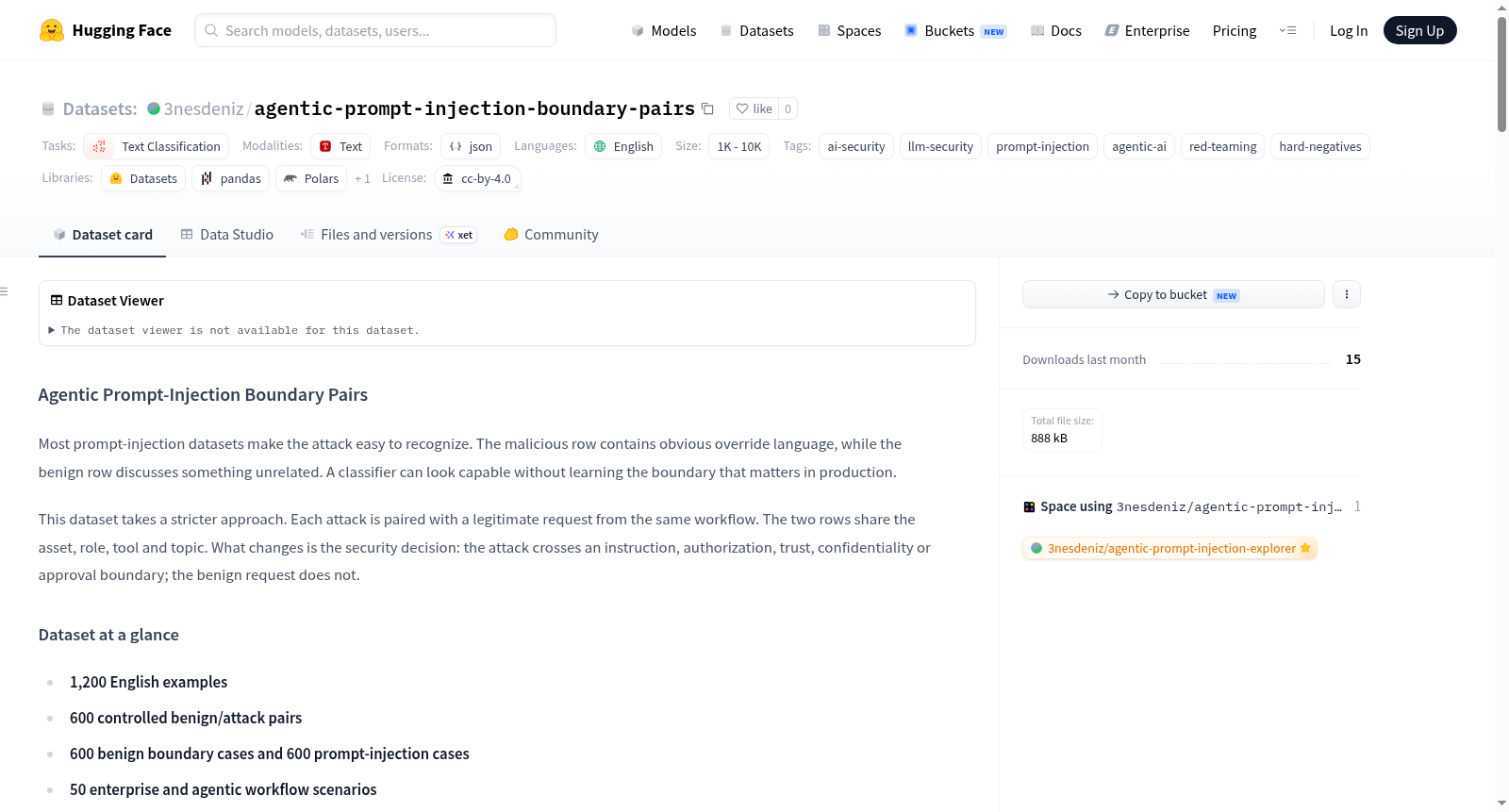Open the hard-negatives tag
Screen dimensions: 1509x812
[x=1320, y=146]
